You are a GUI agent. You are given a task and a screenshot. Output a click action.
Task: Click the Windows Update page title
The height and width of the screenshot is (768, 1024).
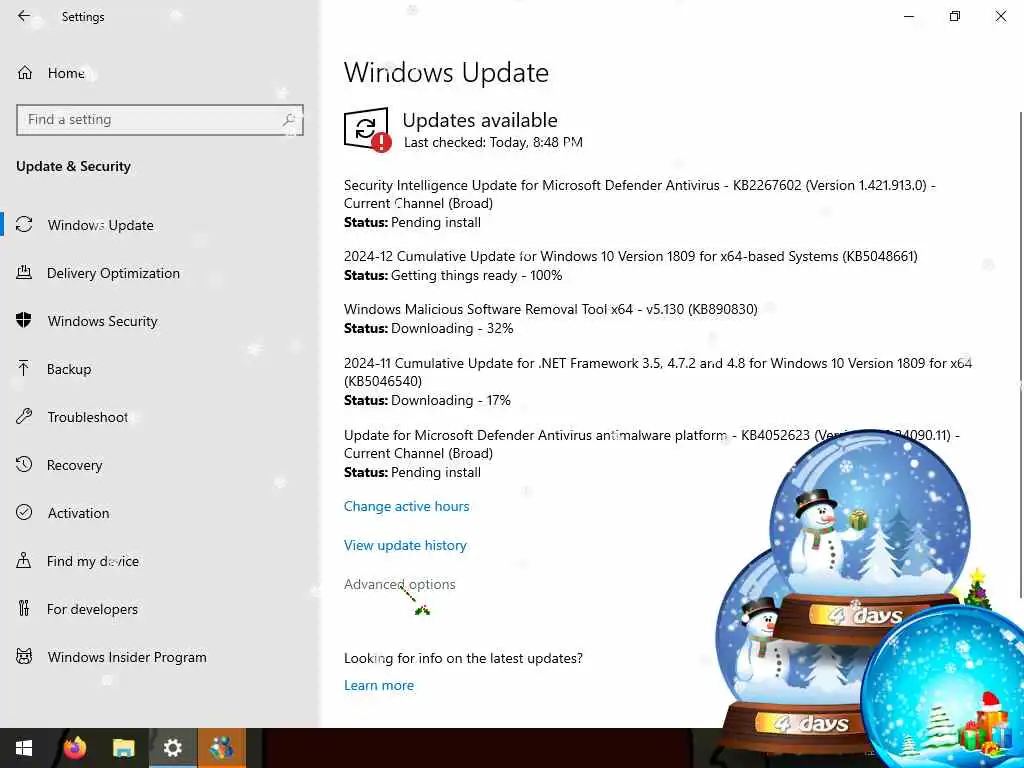(x=446, y=72)
